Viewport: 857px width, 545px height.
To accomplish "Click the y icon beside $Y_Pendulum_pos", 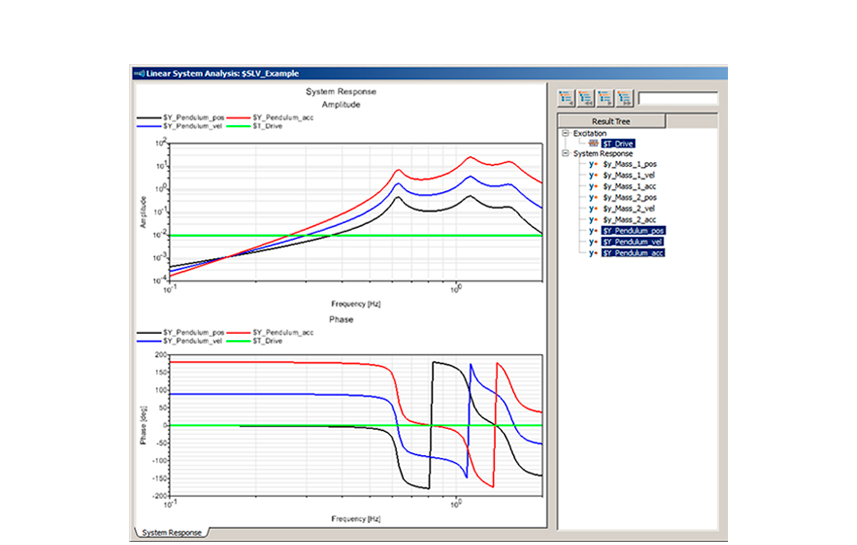I will pyautogui.click(x=593, y=231).
